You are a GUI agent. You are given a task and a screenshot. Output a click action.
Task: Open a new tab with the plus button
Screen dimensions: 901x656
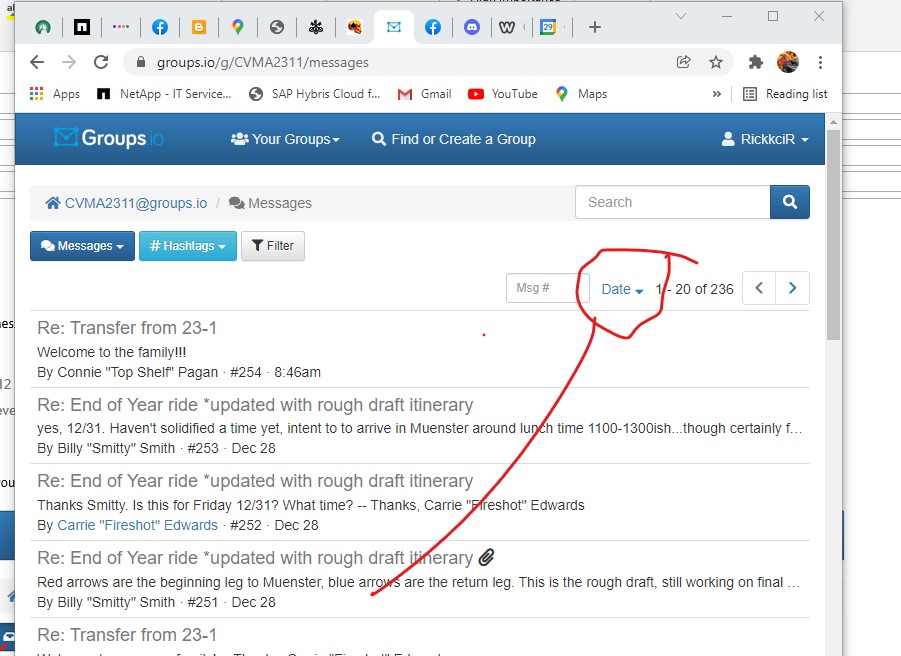pyautogui.click(x=595, y=27)
